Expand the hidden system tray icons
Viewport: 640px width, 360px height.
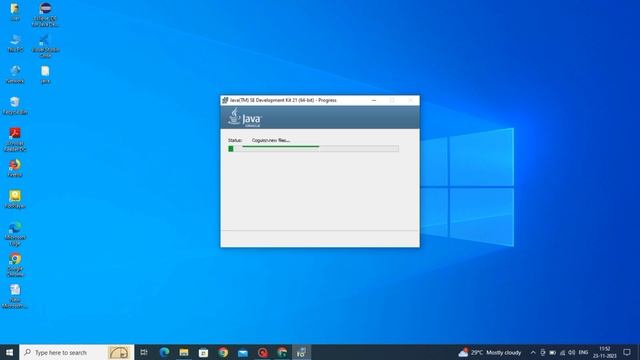click(533, 353)
